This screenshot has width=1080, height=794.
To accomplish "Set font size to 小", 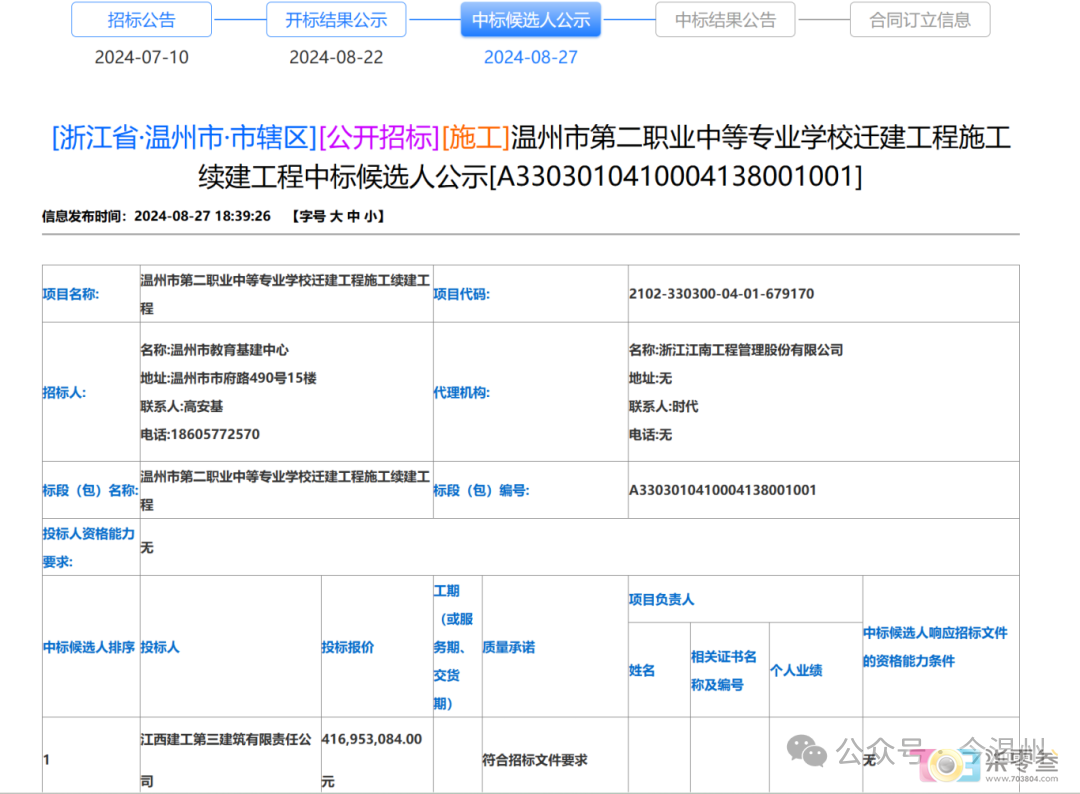I will [370, 216].
